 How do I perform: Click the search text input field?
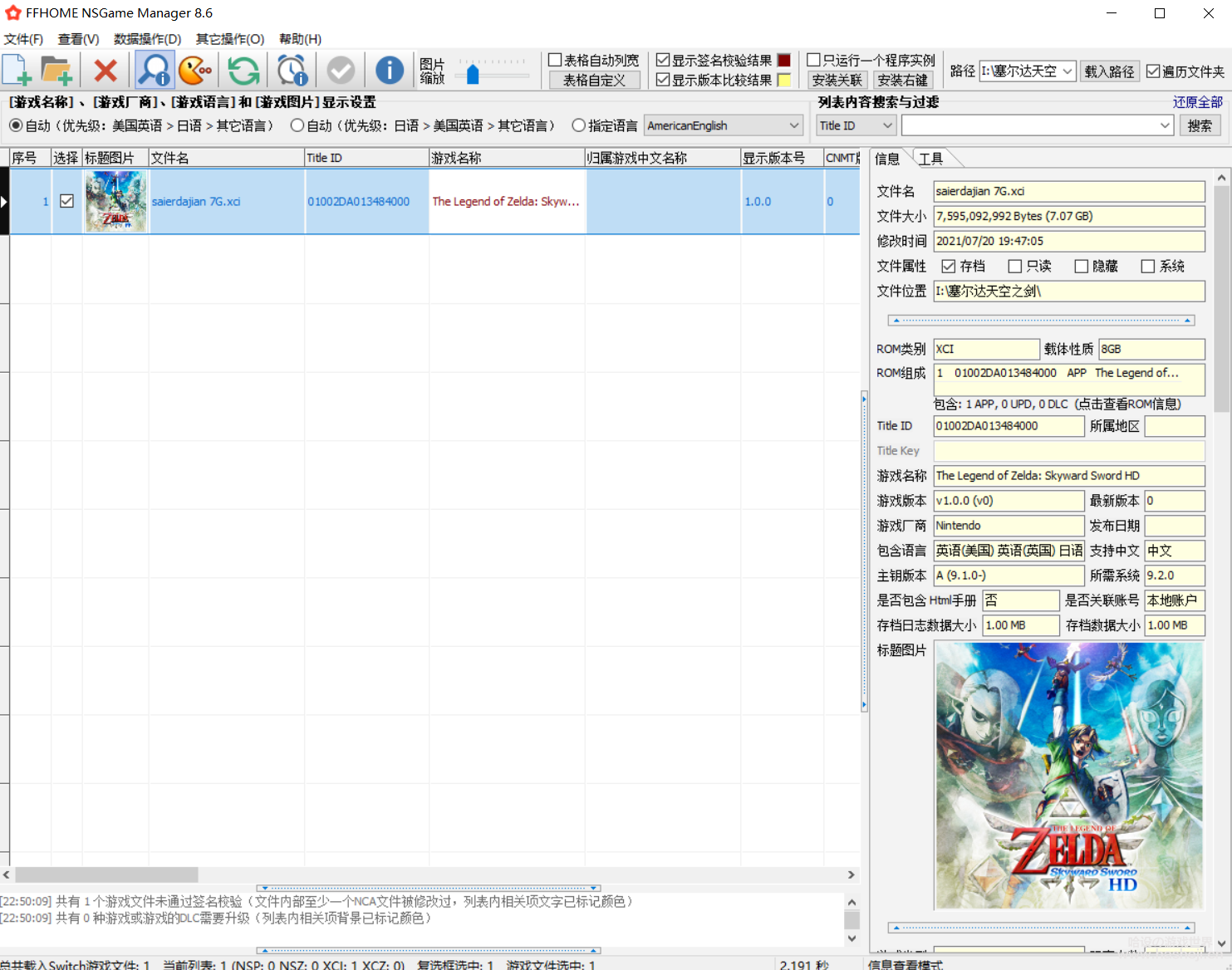pos(1029,125)
